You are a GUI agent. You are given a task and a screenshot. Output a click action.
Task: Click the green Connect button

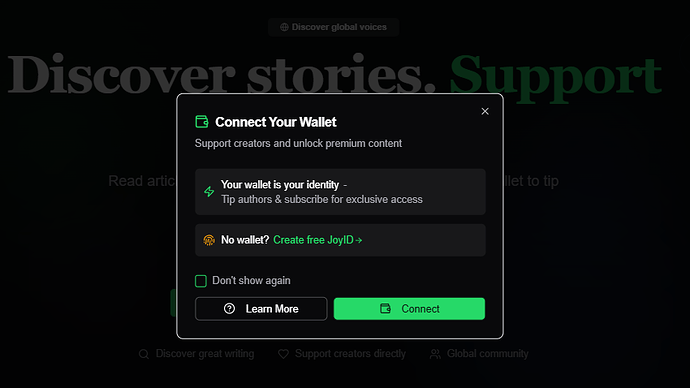pos(409,308)
